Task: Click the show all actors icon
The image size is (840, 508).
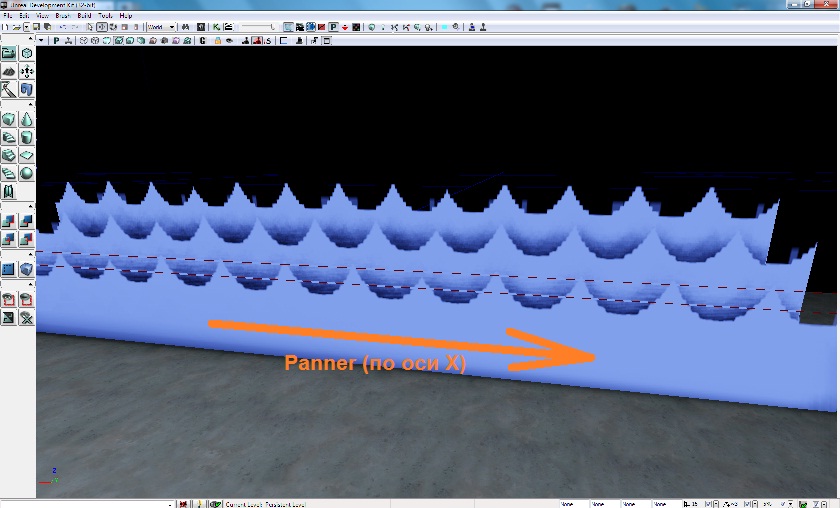Action: [x=27, y=317]
